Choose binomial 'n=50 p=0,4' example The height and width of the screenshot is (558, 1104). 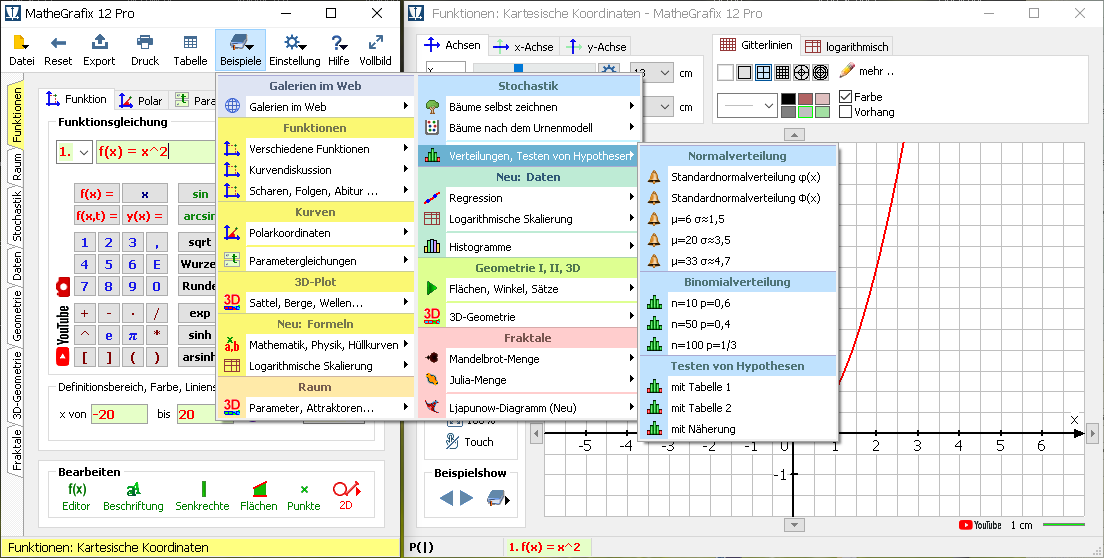point(738,324)
